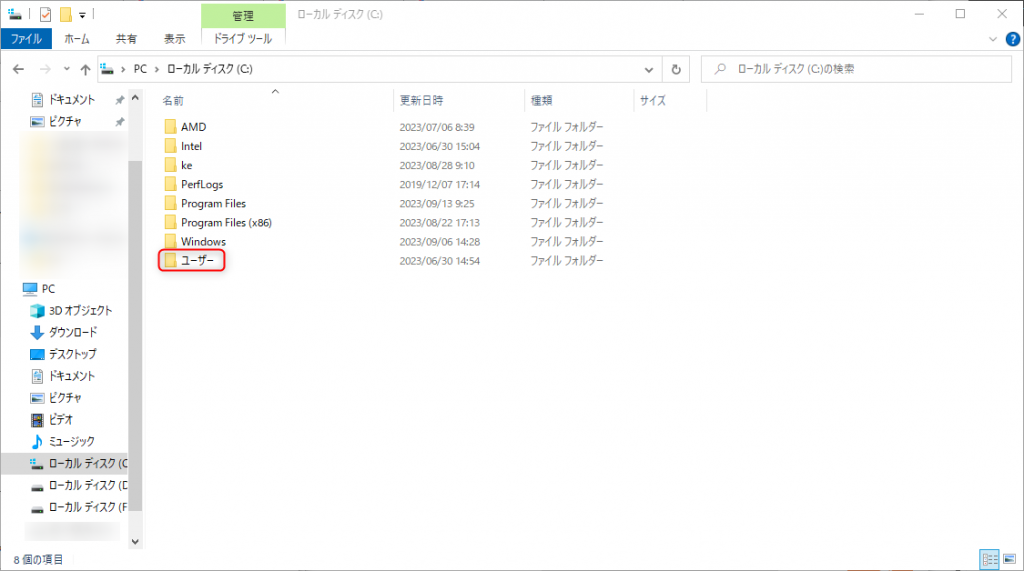Switch to details view in status bar
The width and height of the screenshot is (1024, 571).
988,559
